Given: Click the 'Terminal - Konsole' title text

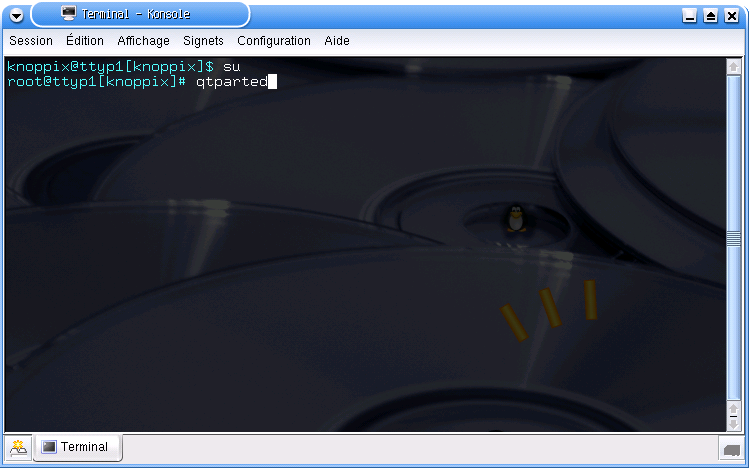Looking at the screenshot, I should [136, 14].
